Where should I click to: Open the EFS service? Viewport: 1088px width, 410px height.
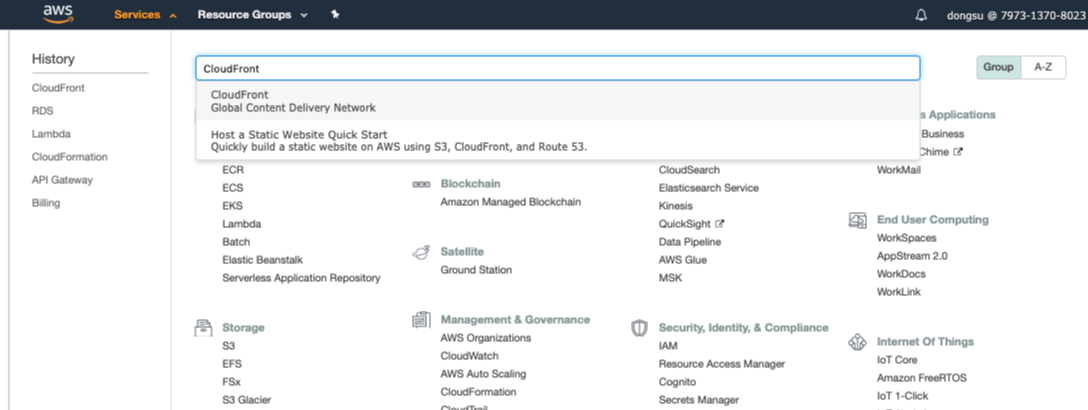(232, 364)
